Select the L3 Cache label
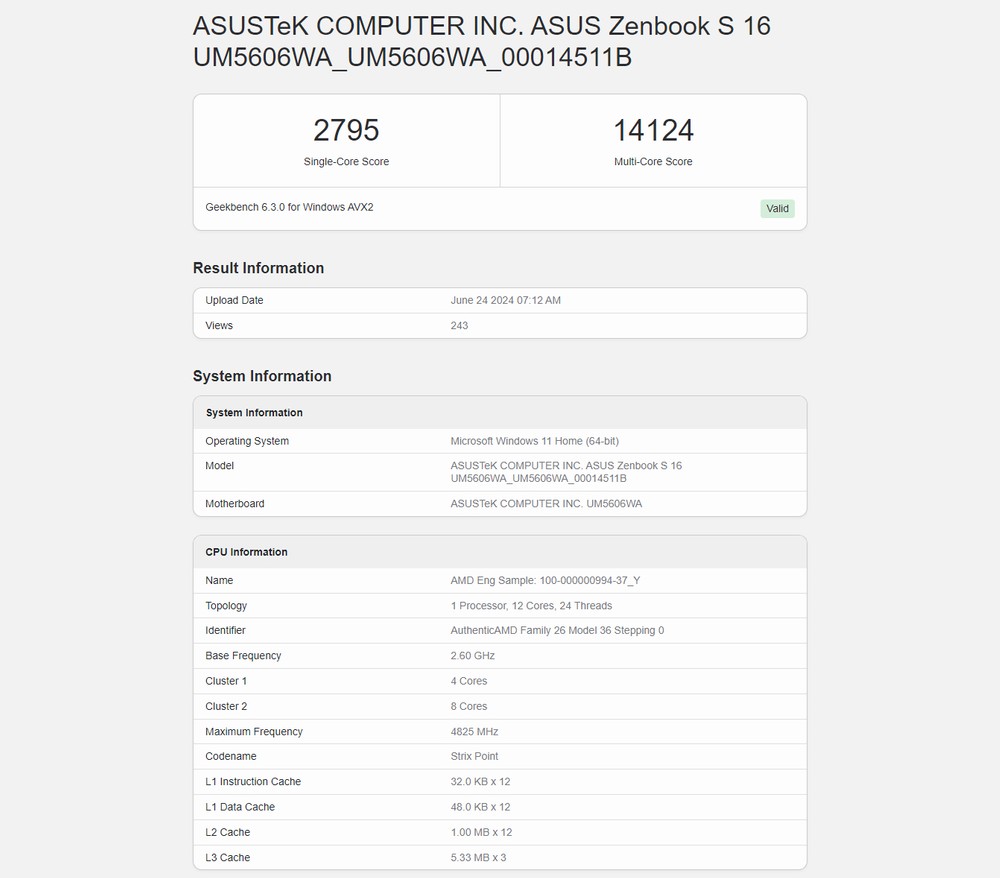Image resolution: width=1000 pixels, height=878 pixels. tap(228, 858)
